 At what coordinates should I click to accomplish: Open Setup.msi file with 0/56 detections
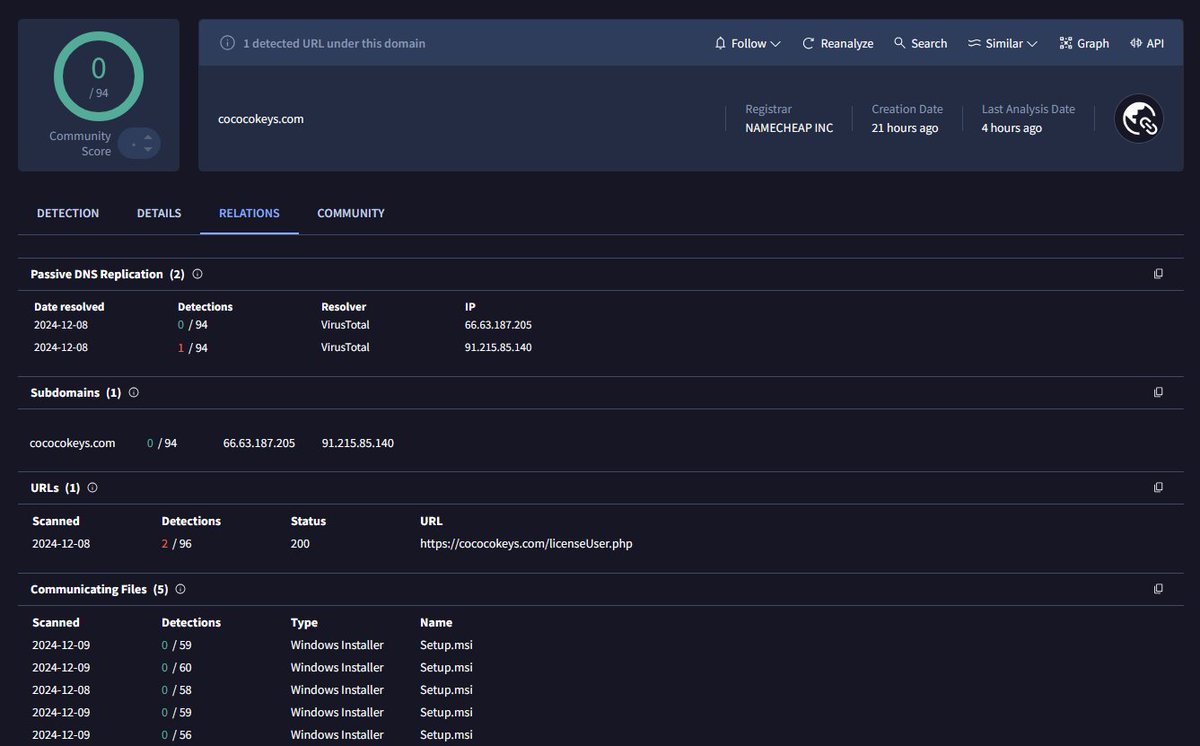click(446, 735)
